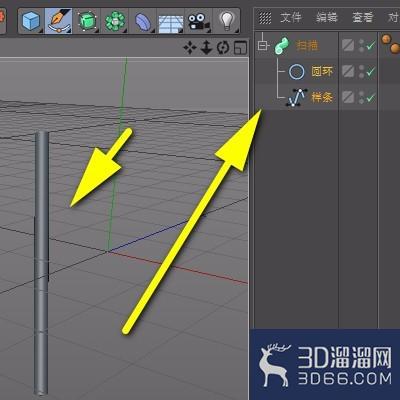Toggle visibility dots of 扫描
This screenshot has width=400, height=400.
coord(361,46)
